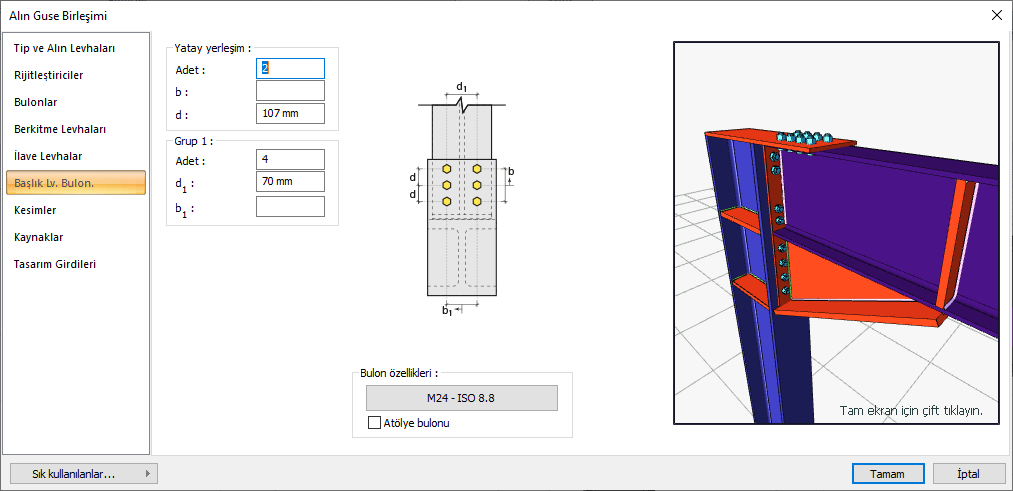The height and width of the screenshot is (491, 1013).
Task: Click the d field showing 107 mm
Action: point(290,114)
